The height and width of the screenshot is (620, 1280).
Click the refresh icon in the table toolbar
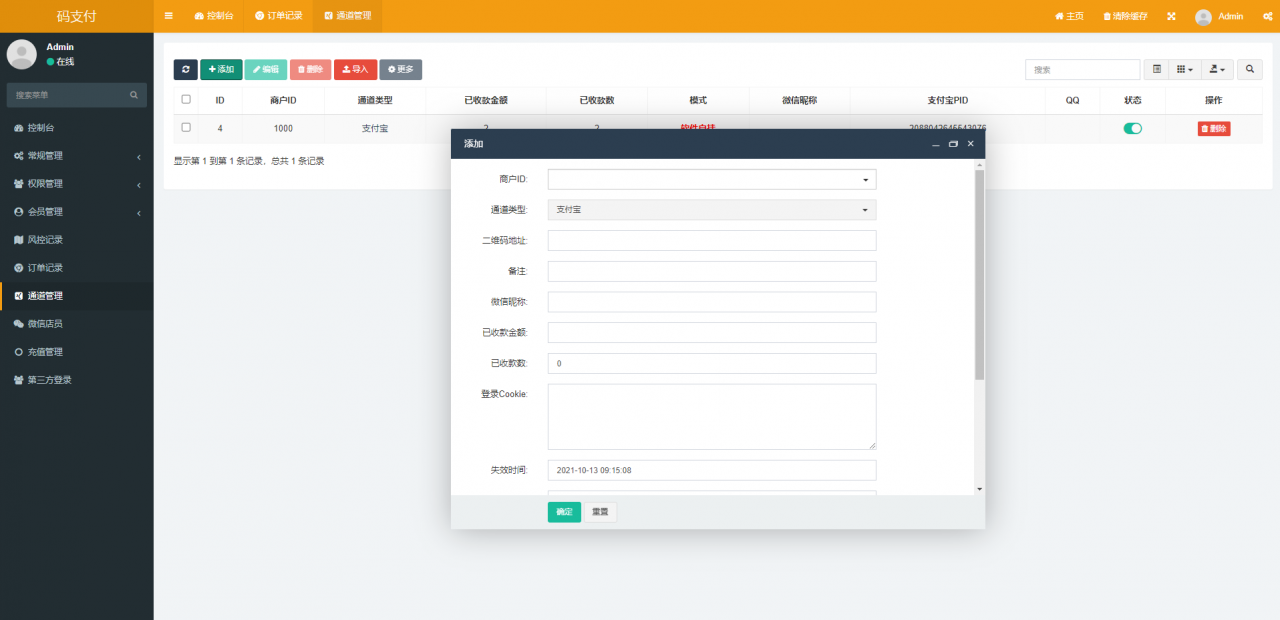[x=186, y=69]
